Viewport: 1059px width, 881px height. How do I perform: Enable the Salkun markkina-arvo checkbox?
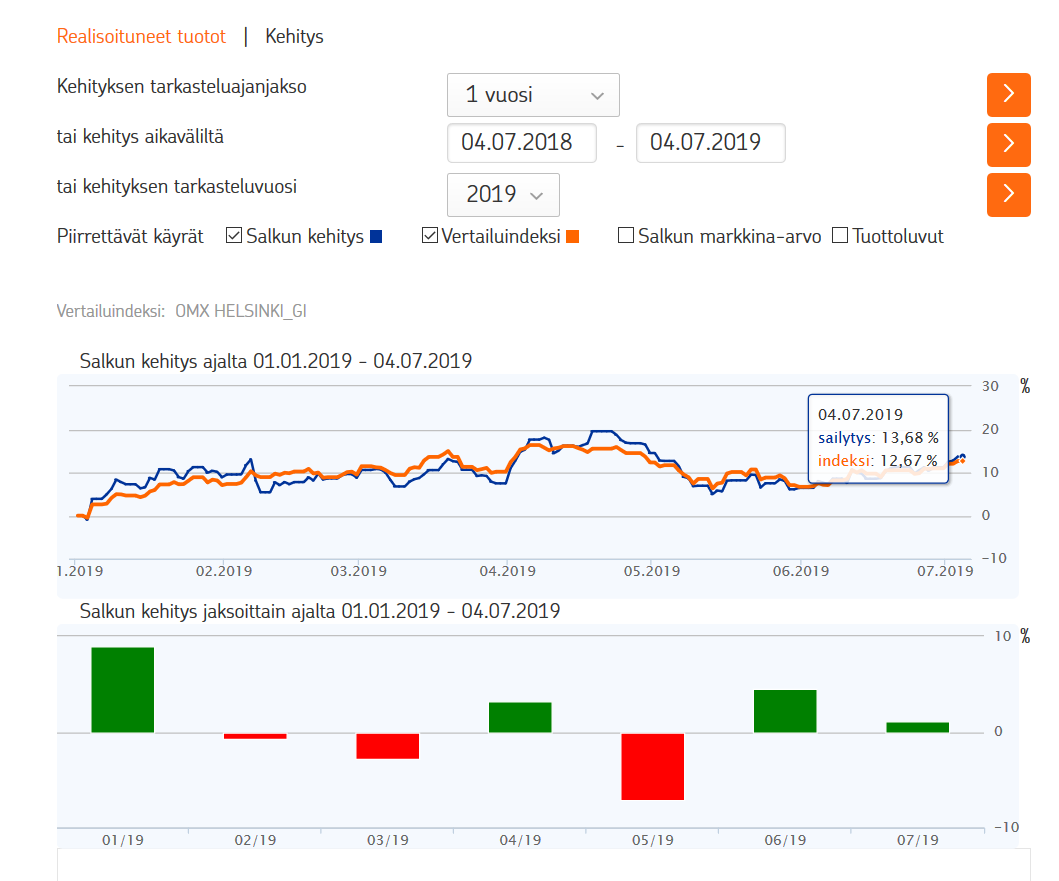tap(626, 237)
